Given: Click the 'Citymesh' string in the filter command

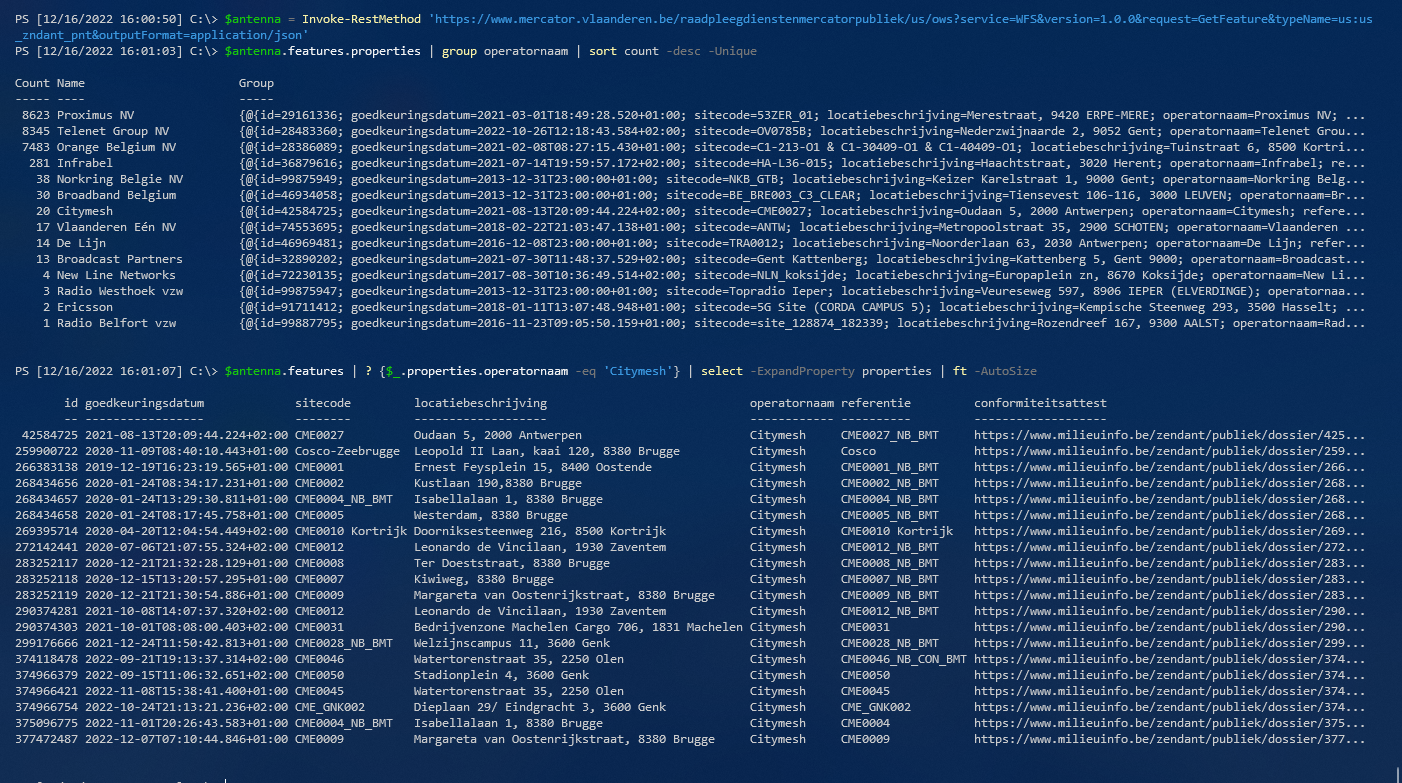Looking at the screenshot, I should 642,371.
